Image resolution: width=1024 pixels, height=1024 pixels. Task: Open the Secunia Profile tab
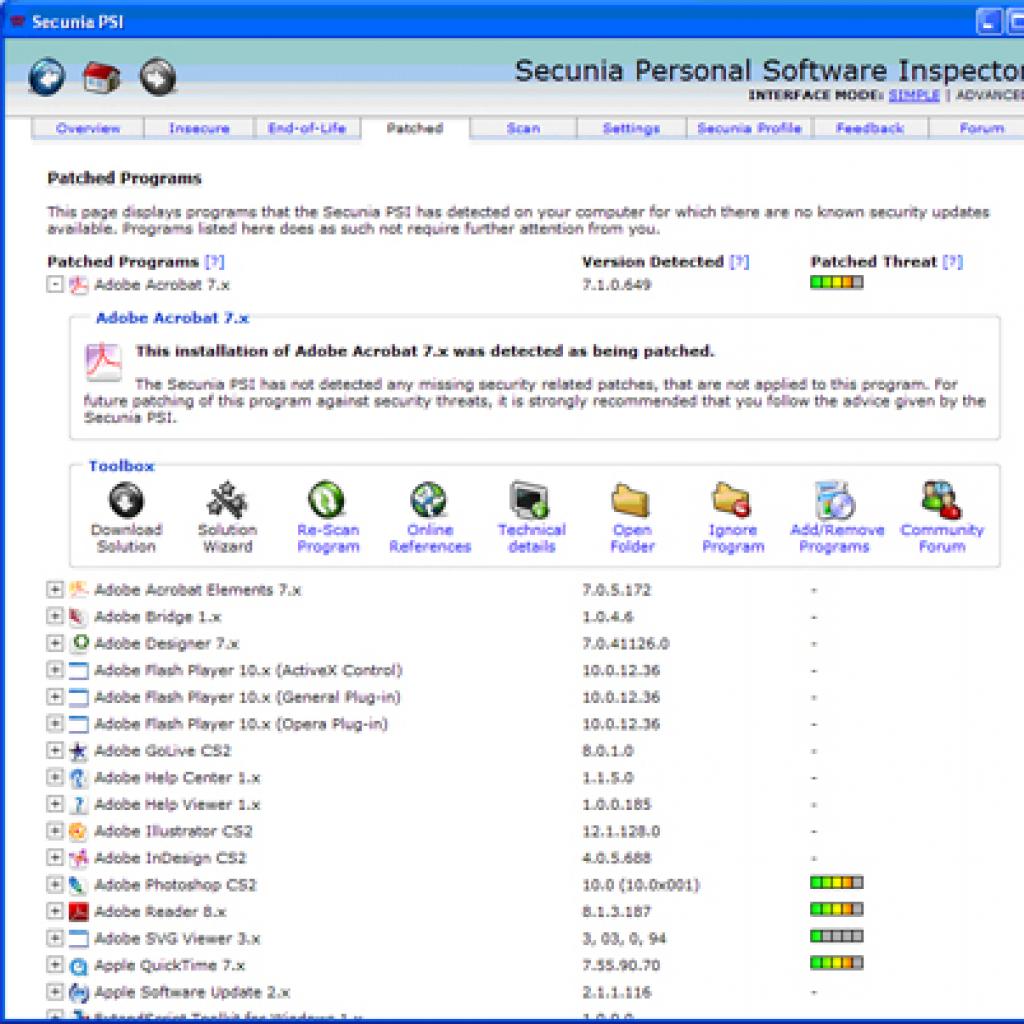pyautogui.click(x=749, y=129)
